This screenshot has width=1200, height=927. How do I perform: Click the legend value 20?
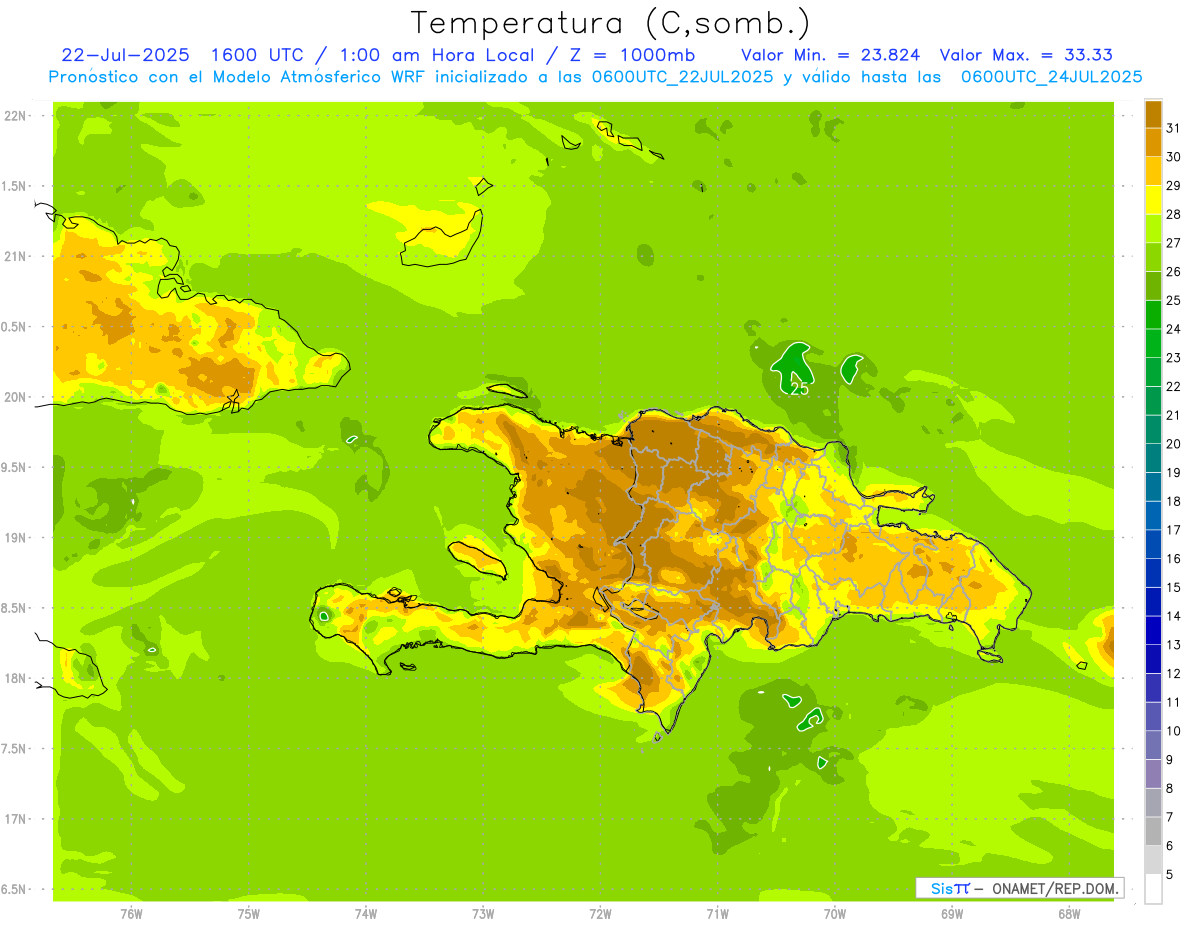[1173, 443]
